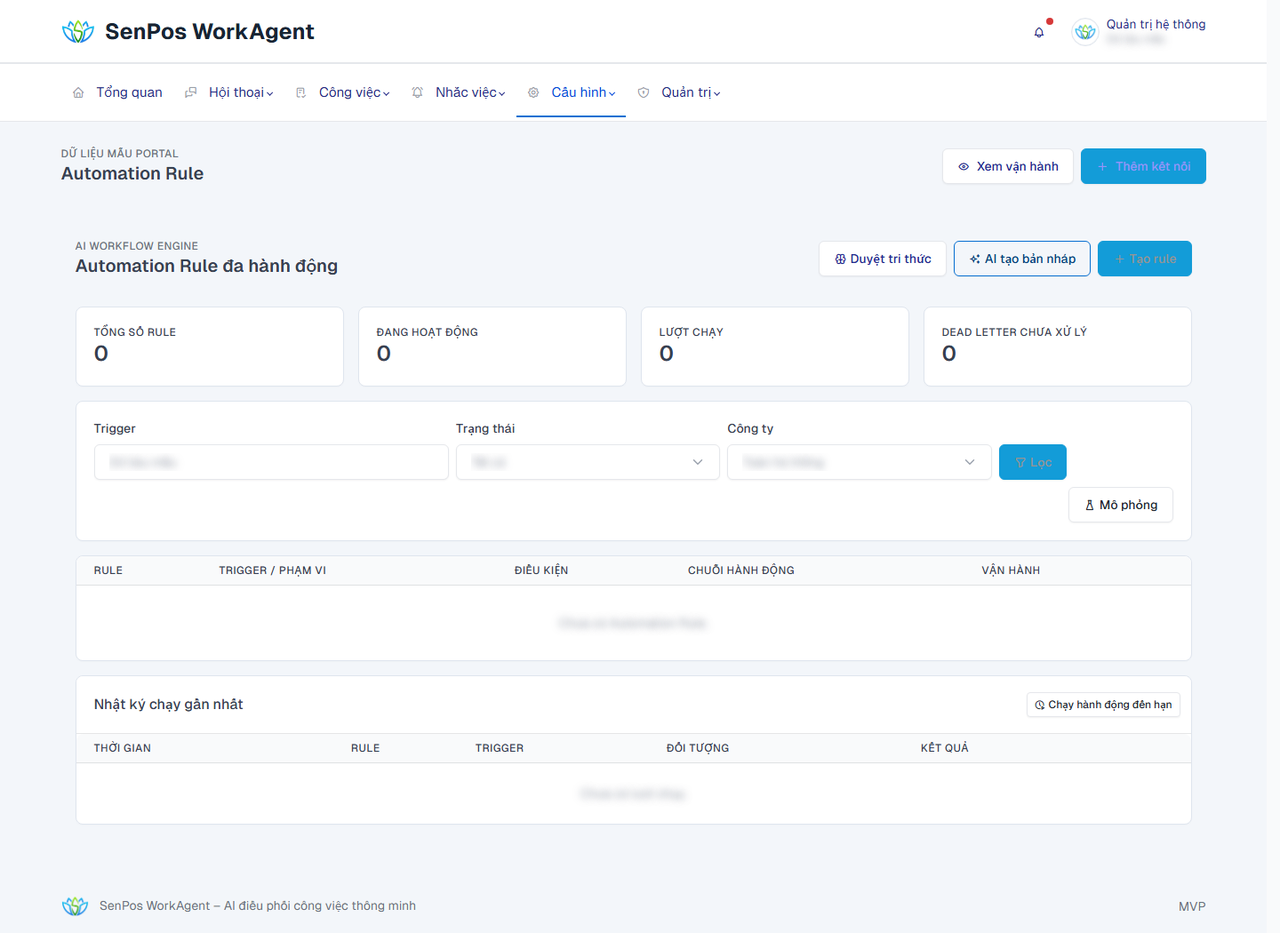The height and width of the screenshot is (933, 1280).
Task: Expand the Hội thoại menu chevron
Action: point(270,94)
